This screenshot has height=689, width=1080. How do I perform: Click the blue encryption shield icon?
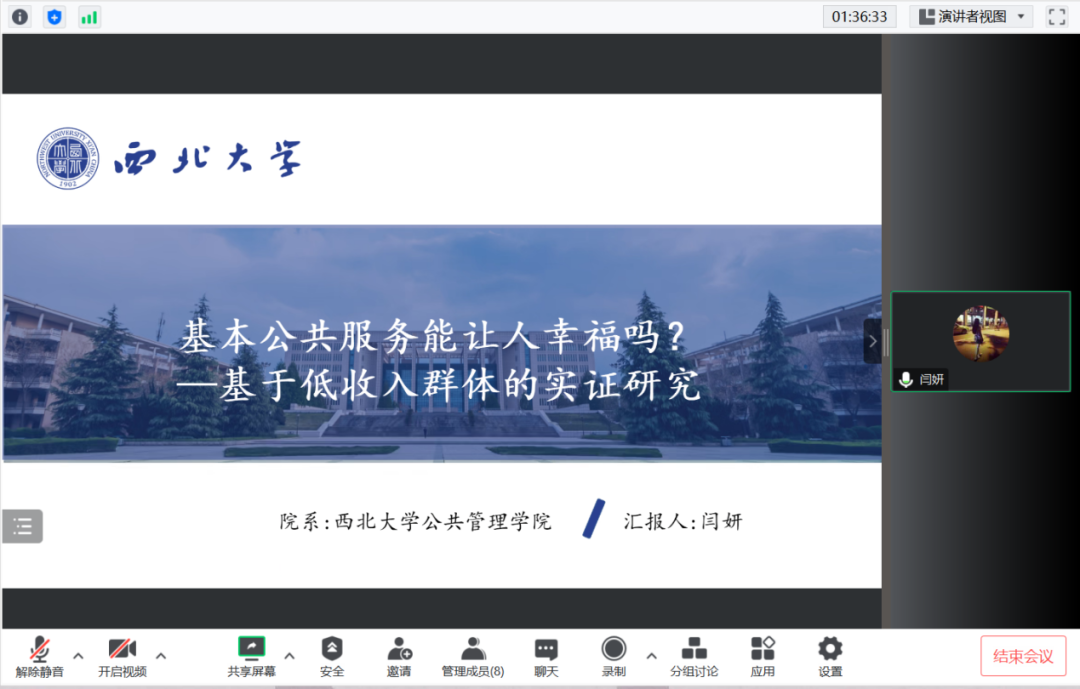coord(54,17)
